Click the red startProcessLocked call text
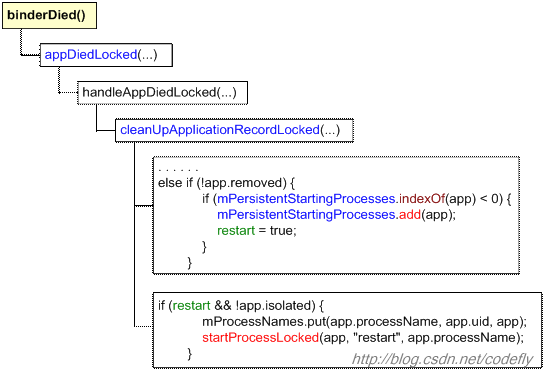544x370 pixels. pyautogui.click(x=261, y=337)
